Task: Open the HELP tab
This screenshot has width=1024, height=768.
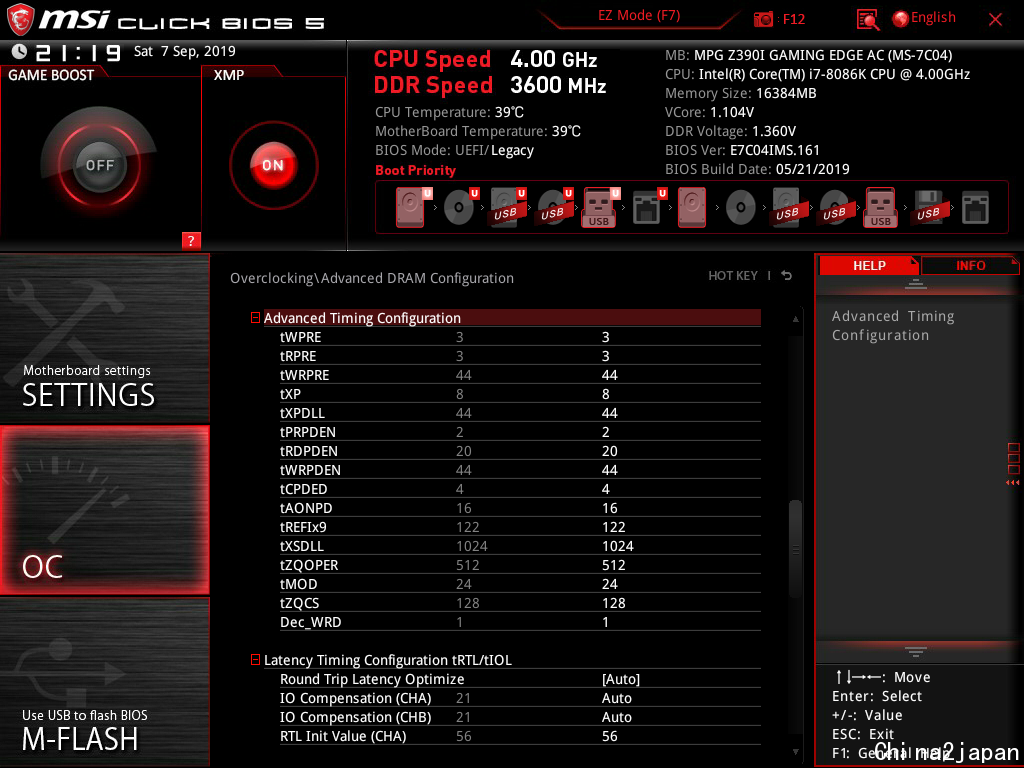Action: click(x=869, y=265)
